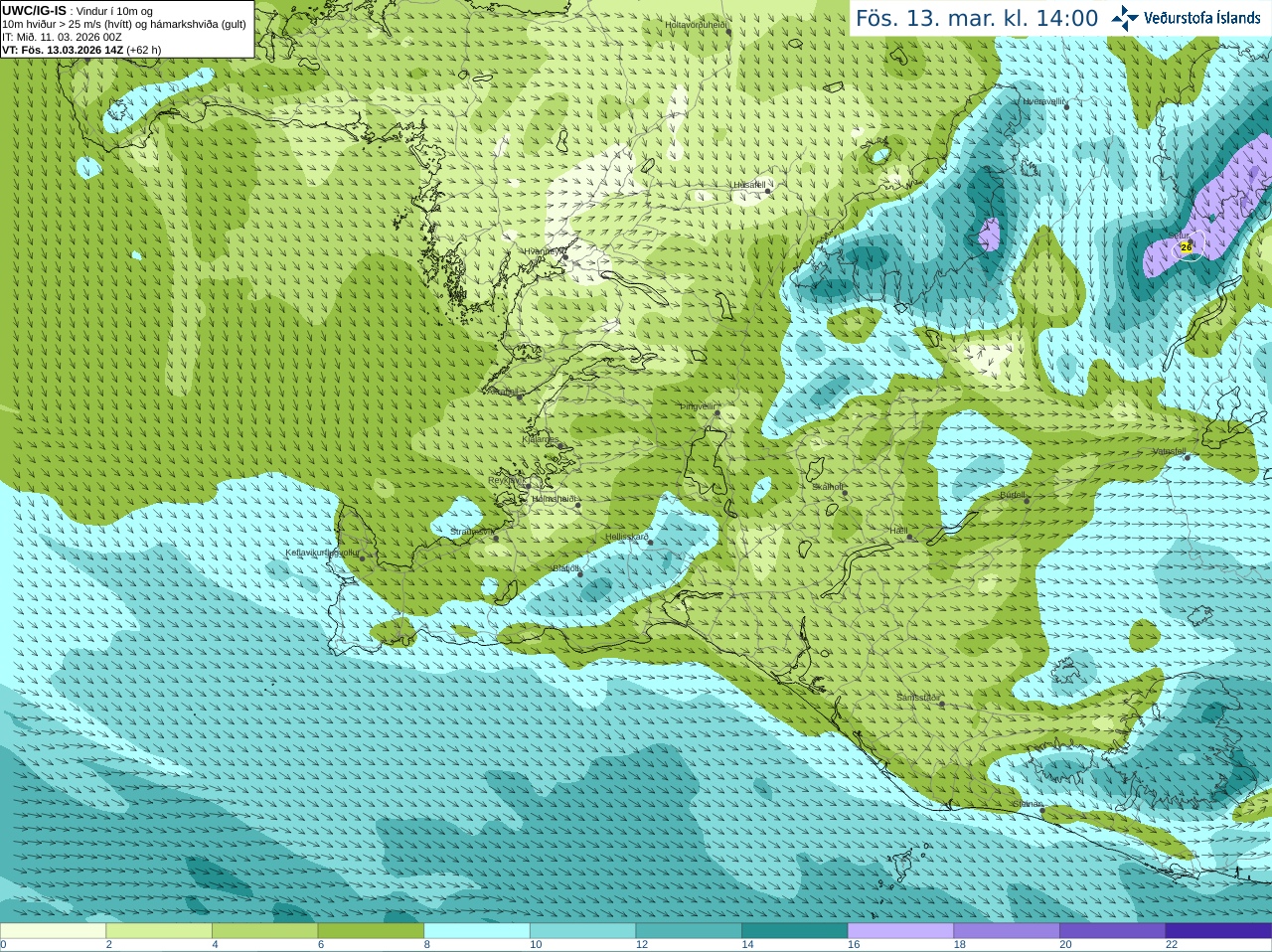Click the 'IT: Mið. 11. 03. 2026 00Z' line
The height and width of the screenshot is (952, 1272).
coord(63,37)
